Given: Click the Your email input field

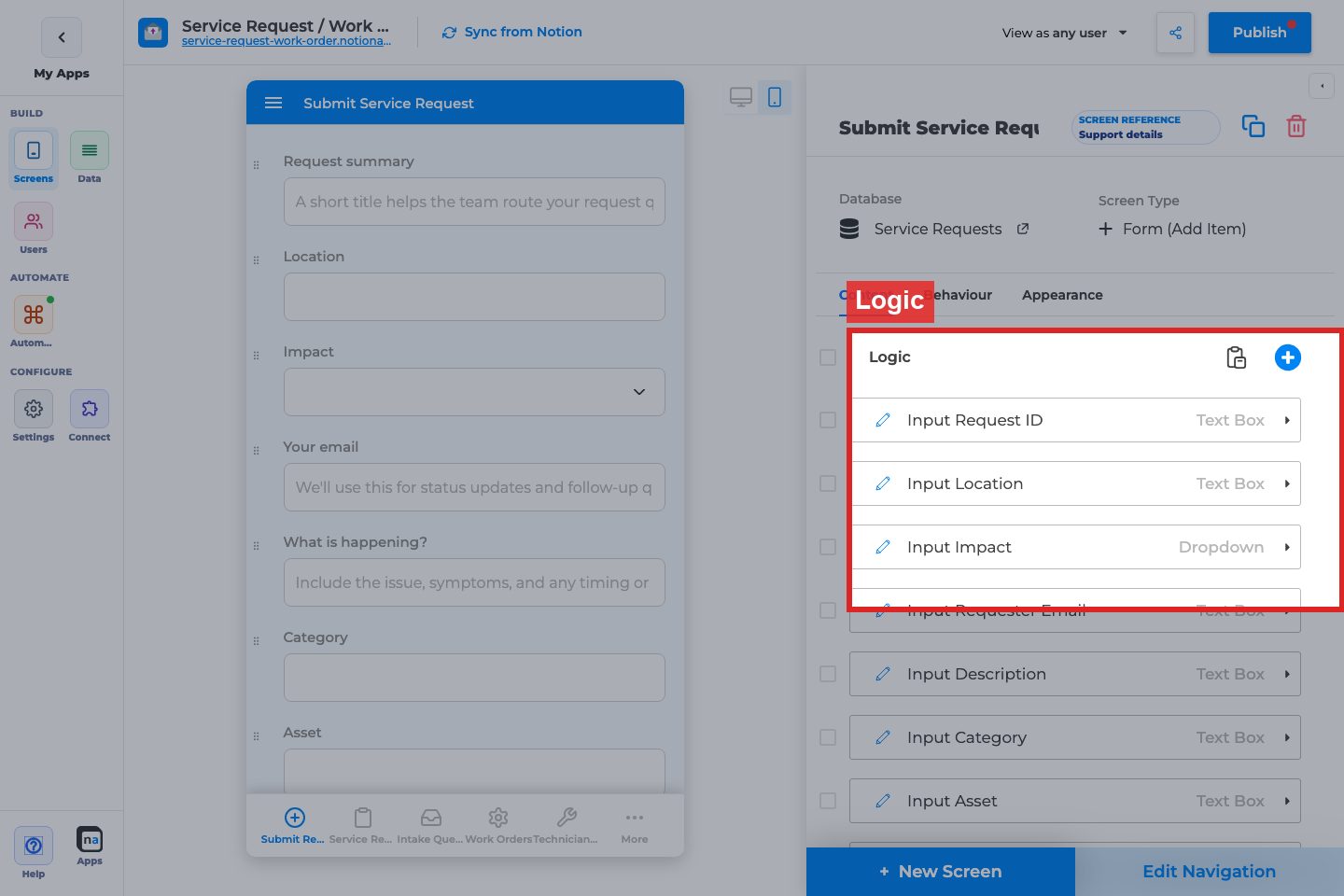Looking at the screenshot, I should 474,487.
